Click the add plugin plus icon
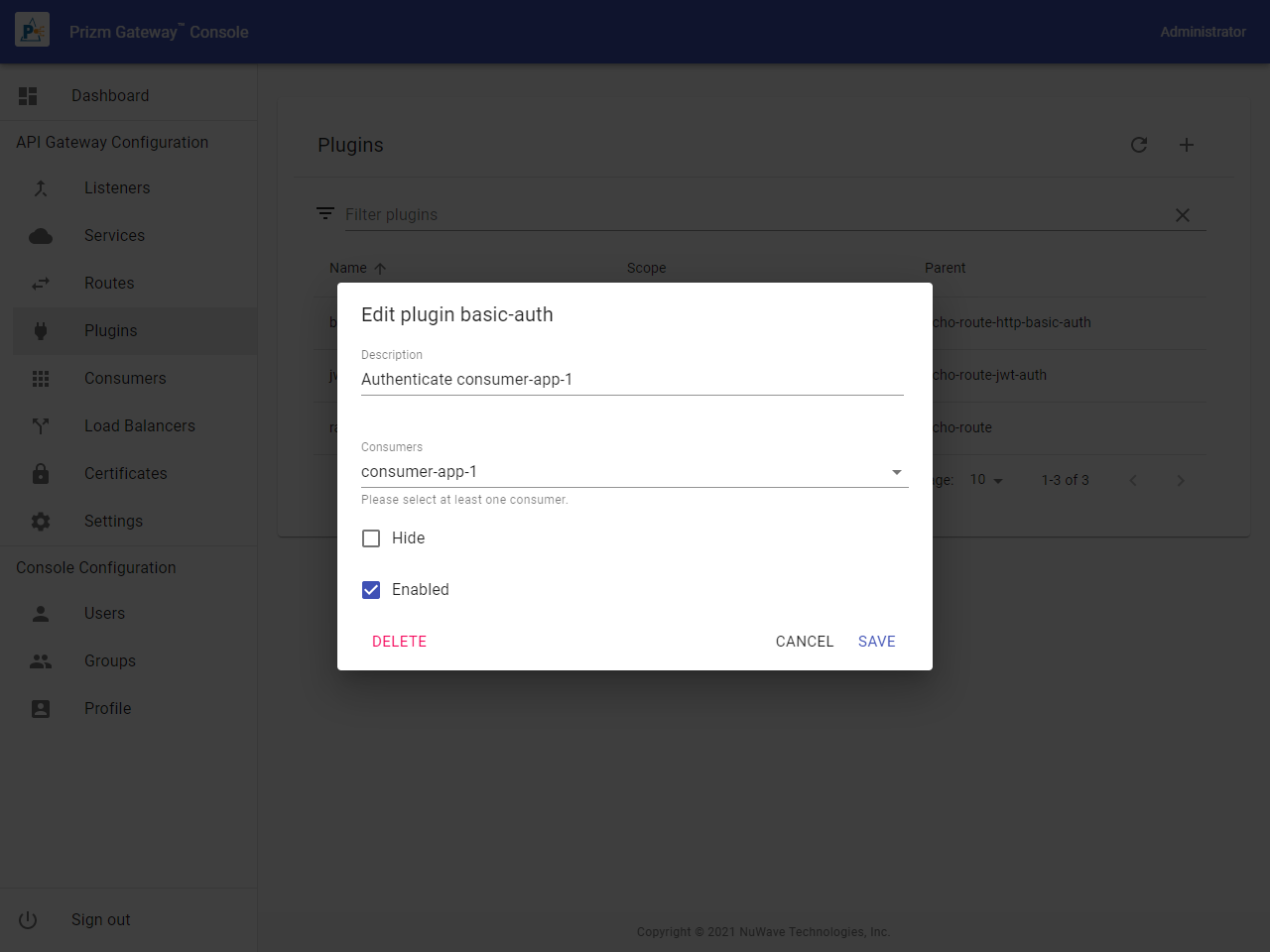This screenshot has width=1270, height=952. [1187, 145]
